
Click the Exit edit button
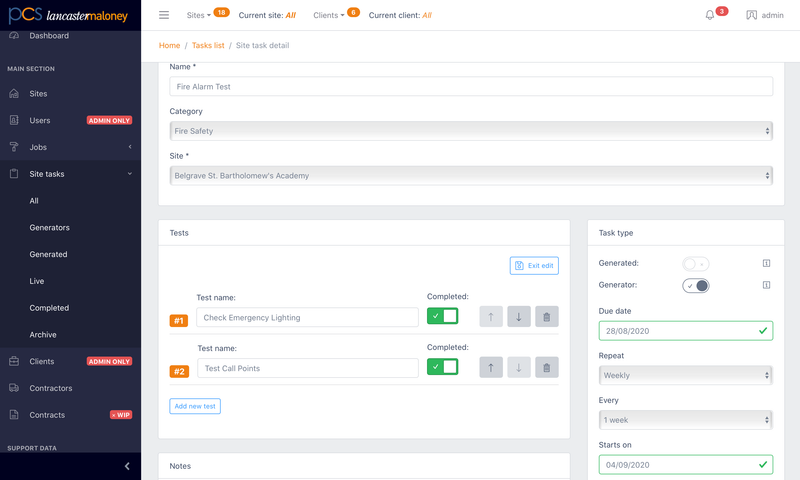pyautogui.click(x=534, y=266)
